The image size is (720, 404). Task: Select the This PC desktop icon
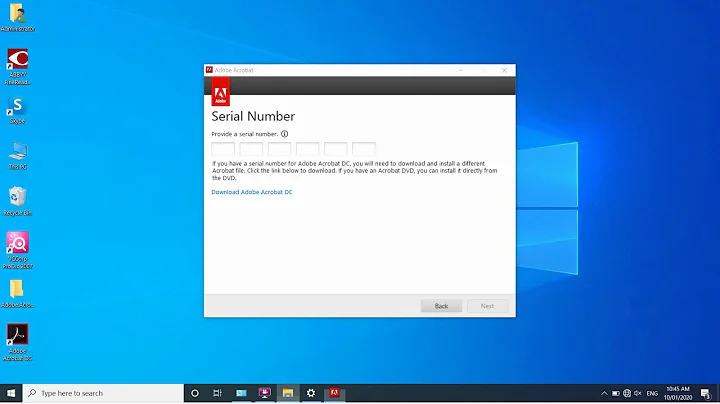point(17,156)
